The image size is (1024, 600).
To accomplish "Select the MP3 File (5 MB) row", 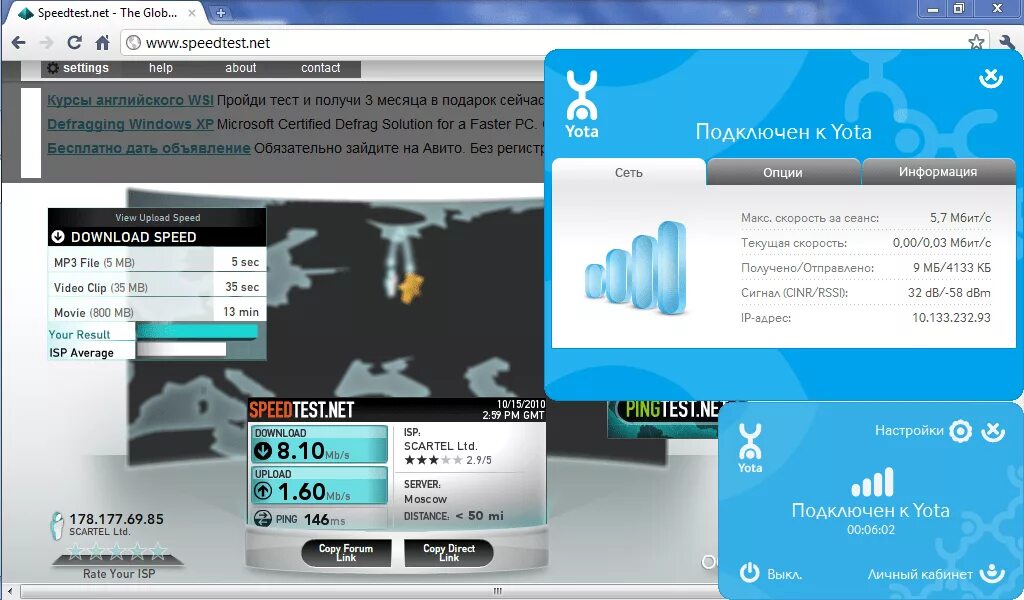I will tap(157, 262).
